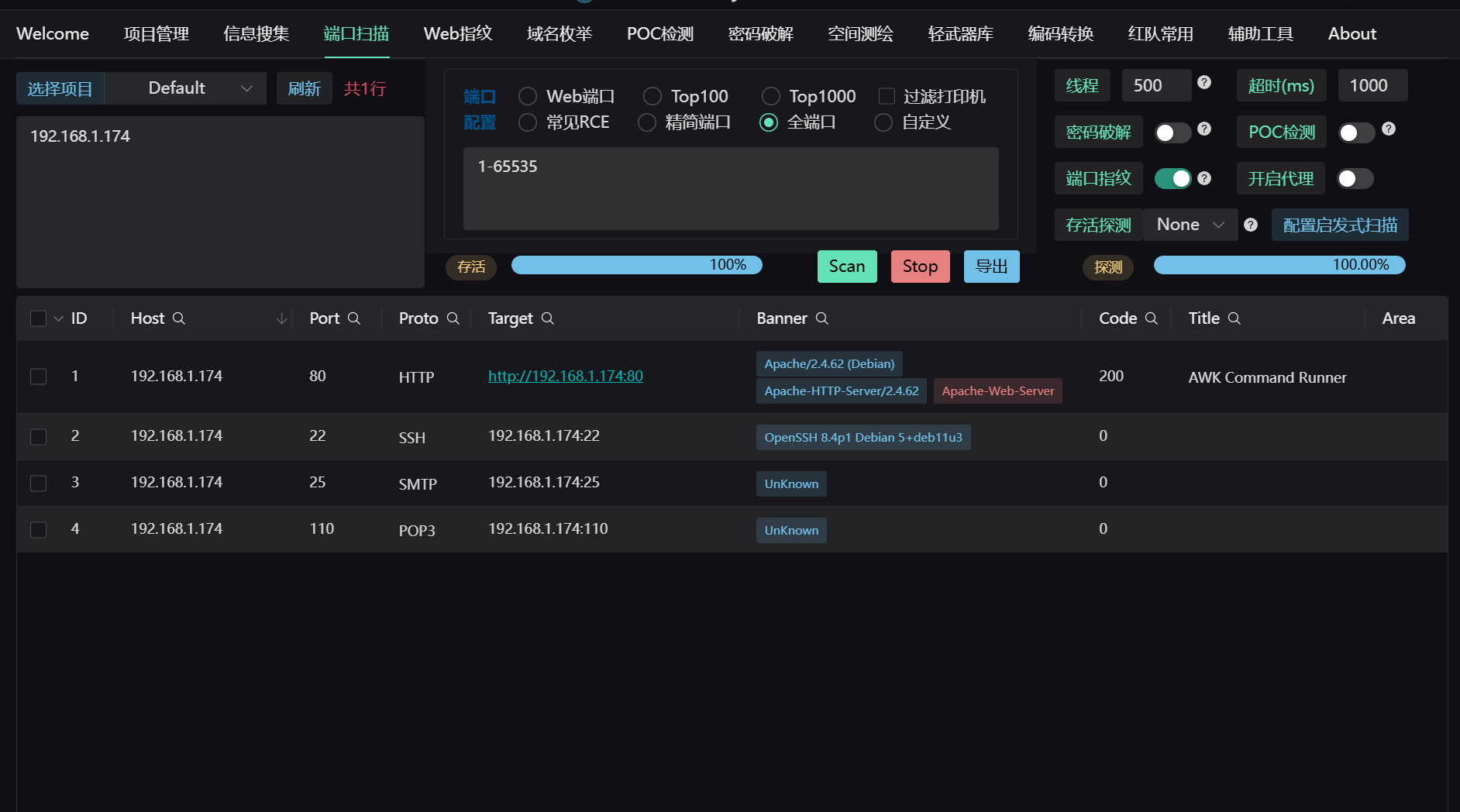Open the 域名枚举 tab
Screen dimensions: 1460x812
560,34
